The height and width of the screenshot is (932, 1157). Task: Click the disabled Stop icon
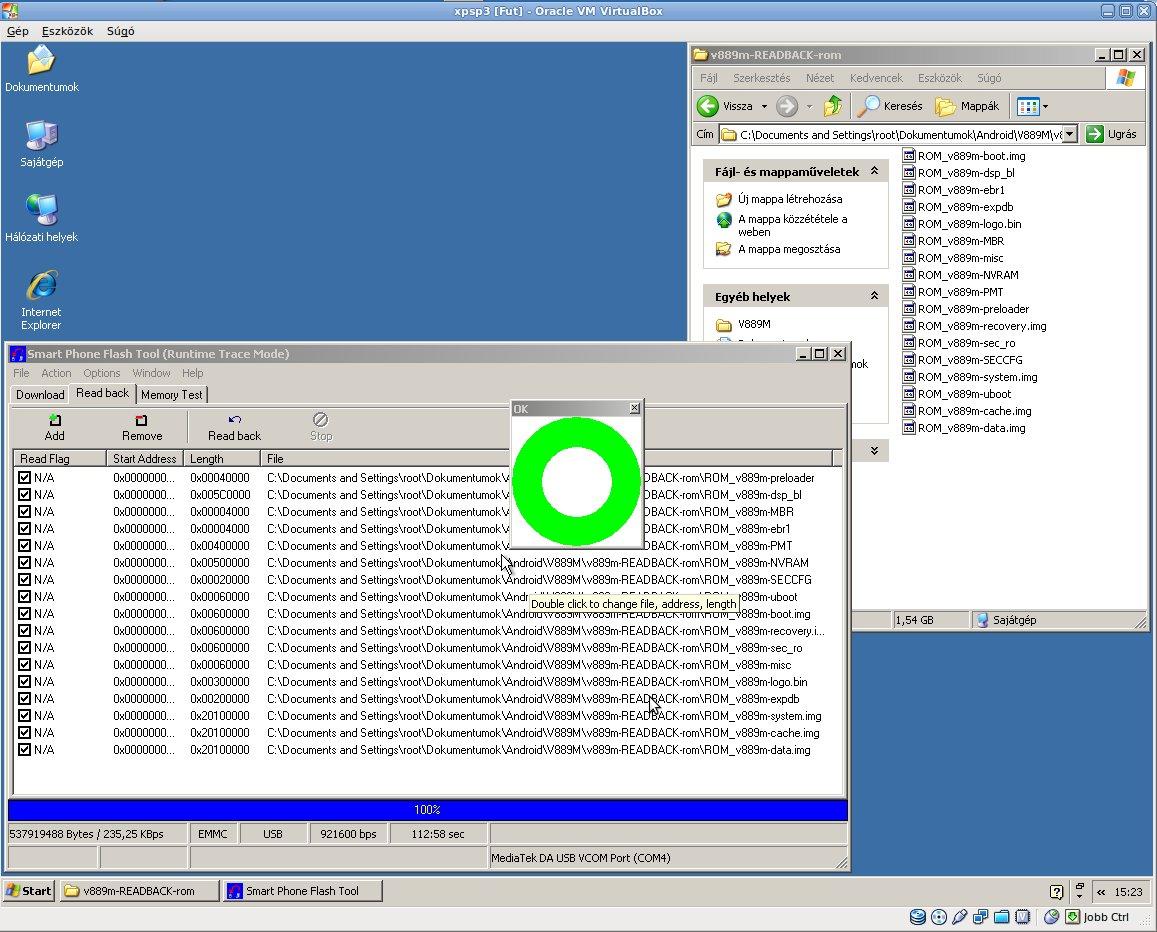click(x=320, y=419)
